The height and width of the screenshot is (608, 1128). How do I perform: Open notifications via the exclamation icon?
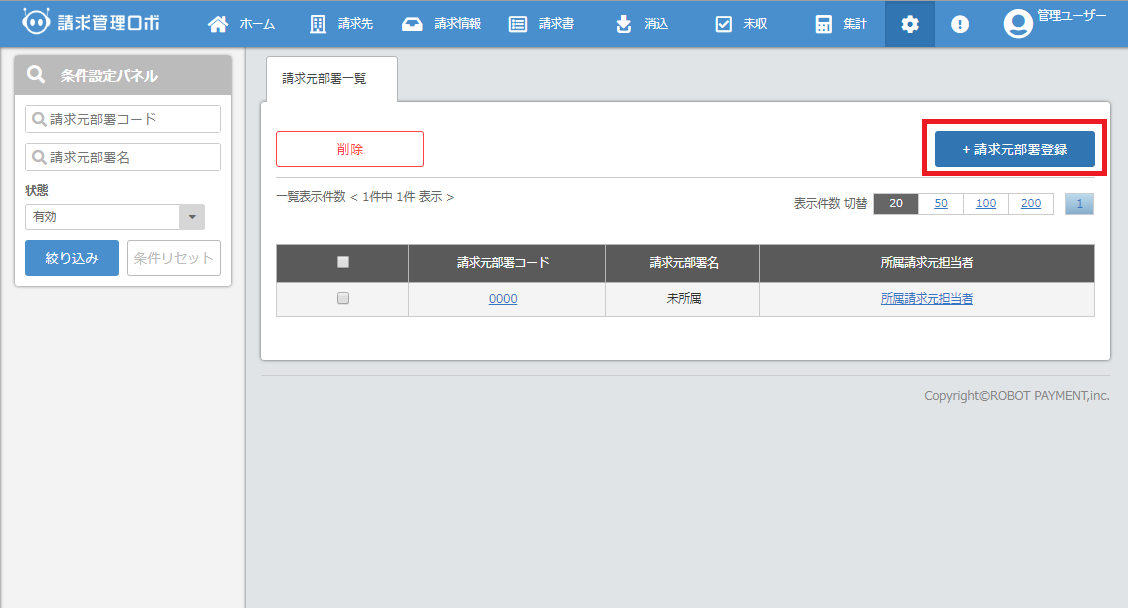(x=960, y=24)
